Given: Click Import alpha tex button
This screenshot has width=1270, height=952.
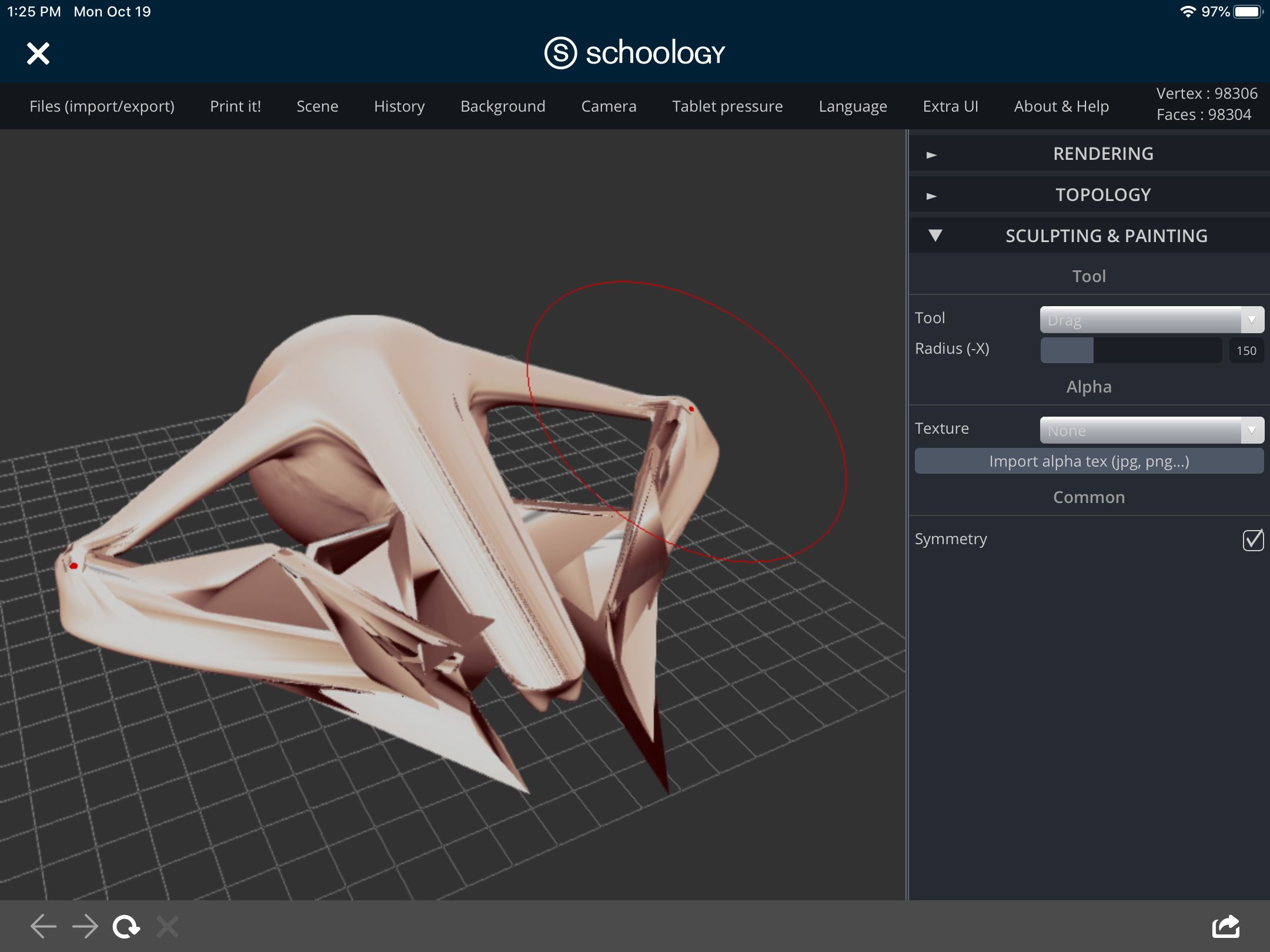Looking at the screenshot, I should 1089,461.
